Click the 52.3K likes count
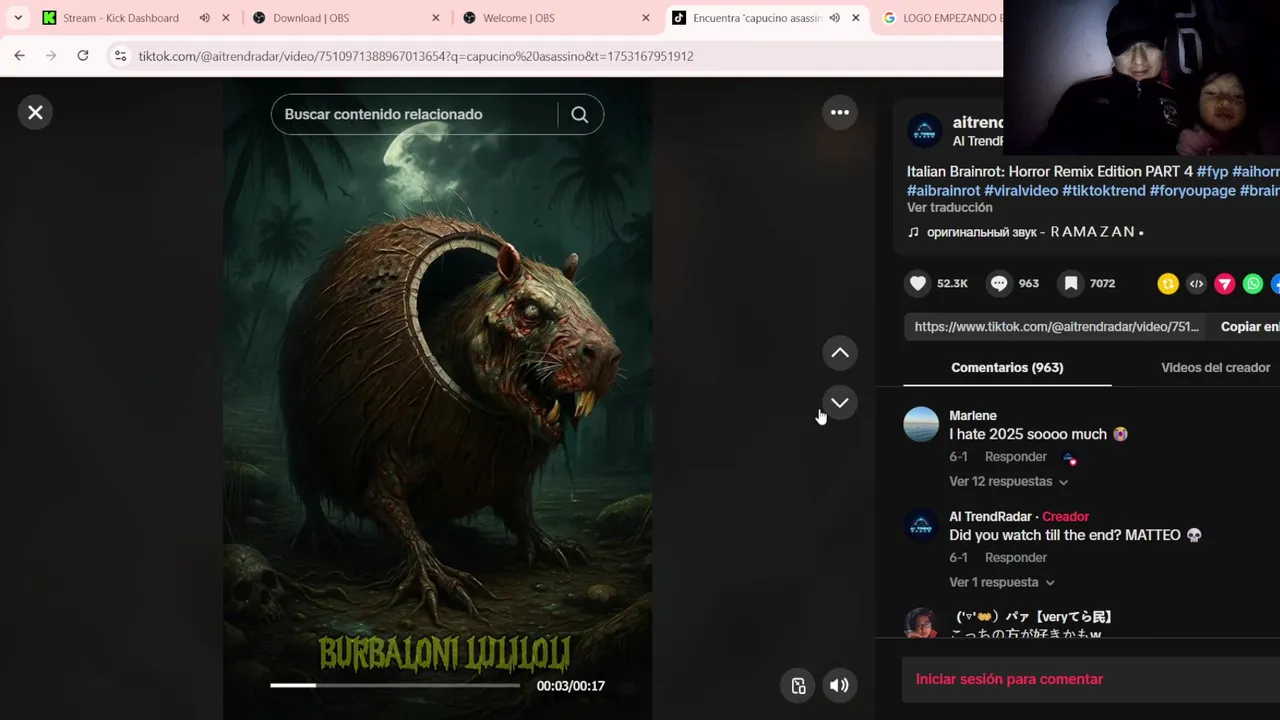1280x720 pixels. click(x=952, y=284)
